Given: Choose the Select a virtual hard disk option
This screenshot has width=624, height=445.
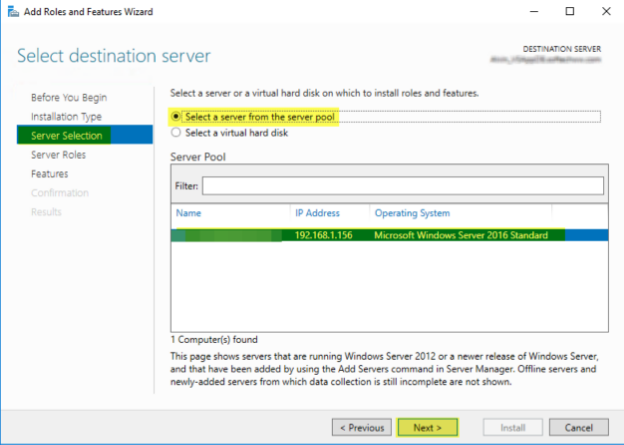Looking at the screenshot, I should 178,132.
